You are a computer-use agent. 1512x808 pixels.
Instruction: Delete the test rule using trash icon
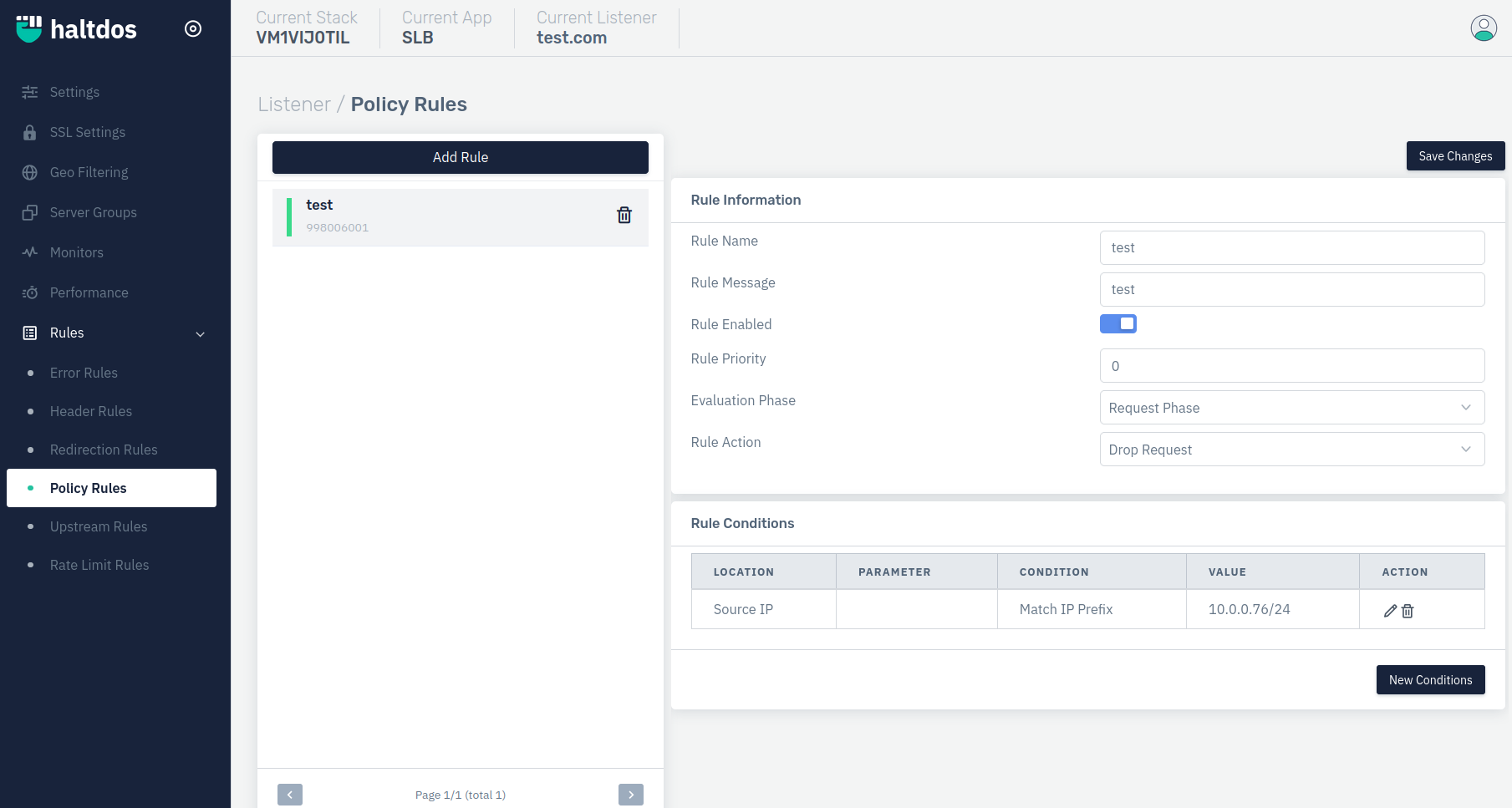coord(624,215)
